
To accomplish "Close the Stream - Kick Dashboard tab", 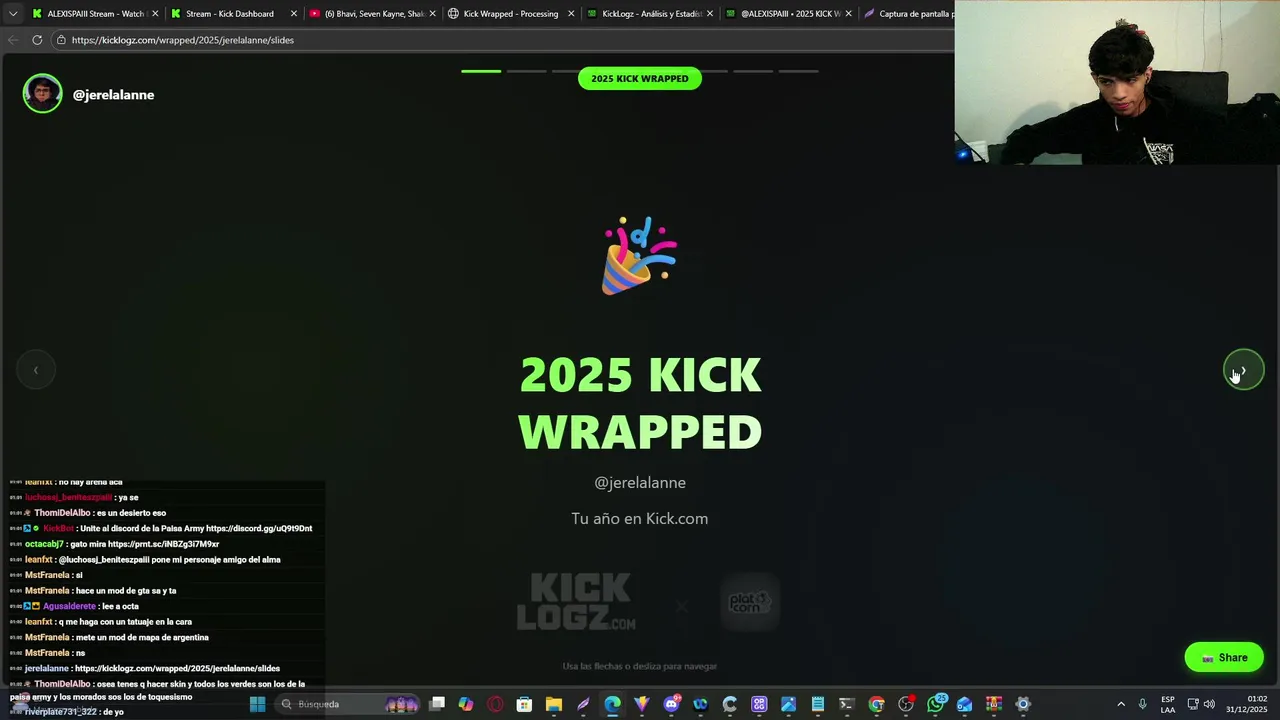I will click(294, 14).
